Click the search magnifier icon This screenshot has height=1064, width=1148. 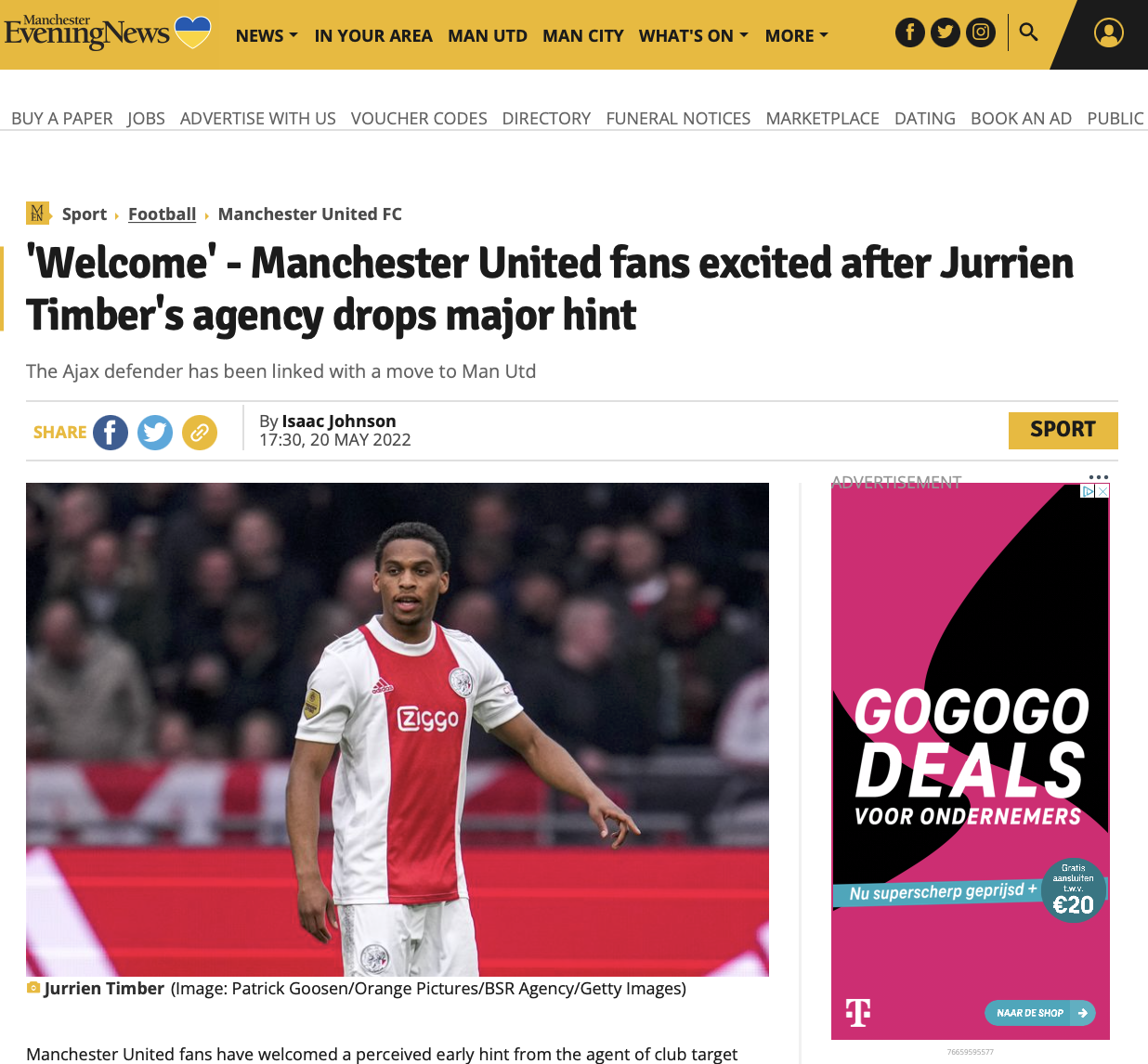[x=1028, y=32]
